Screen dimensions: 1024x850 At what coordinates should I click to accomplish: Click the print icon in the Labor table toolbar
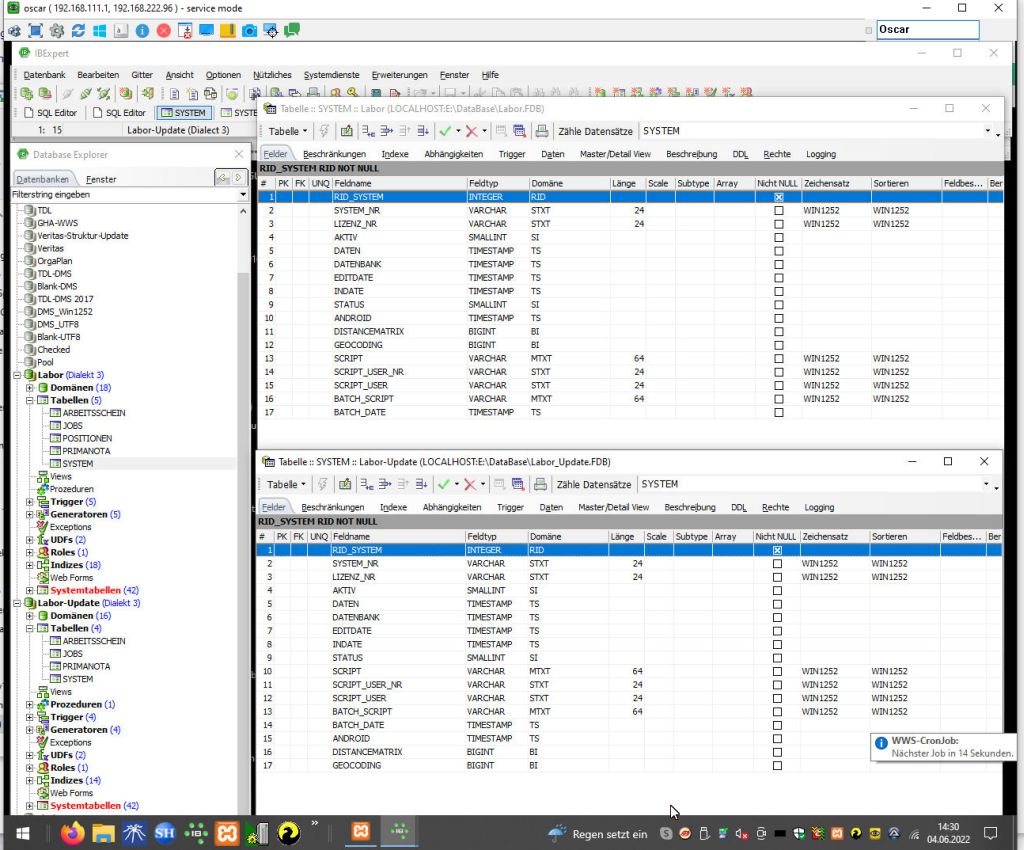(x=541, y=131)
